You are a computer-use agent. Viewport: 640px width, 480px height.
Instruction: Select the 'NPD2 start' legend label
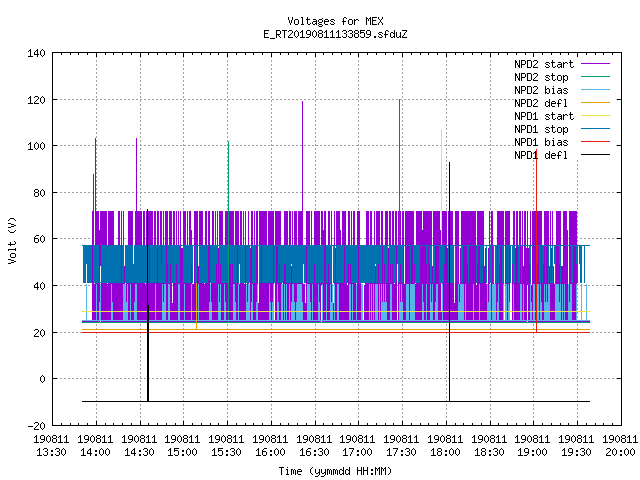click(544, 64)
